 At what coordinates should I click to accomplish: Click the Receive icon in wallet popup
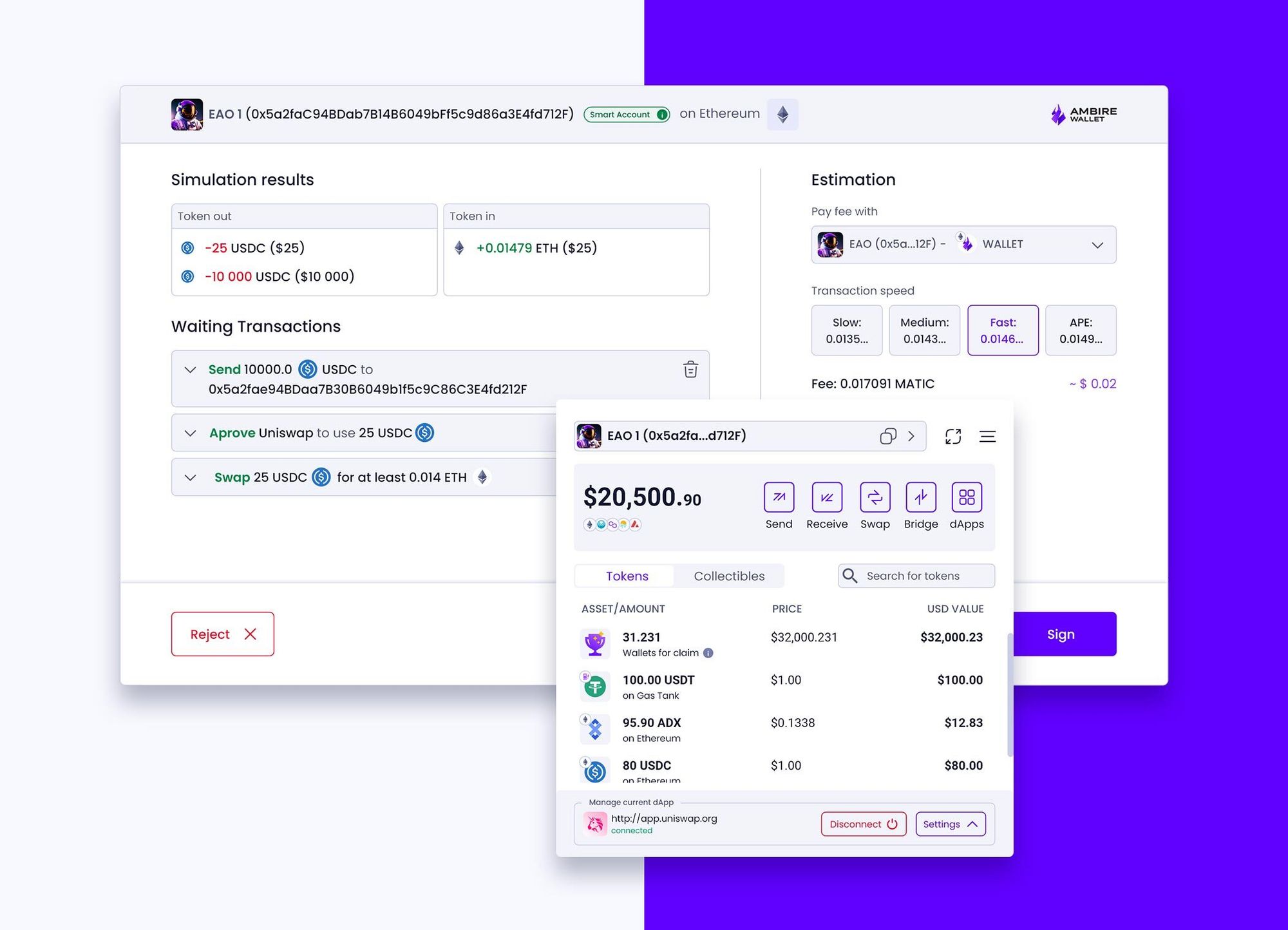point(827,497)
